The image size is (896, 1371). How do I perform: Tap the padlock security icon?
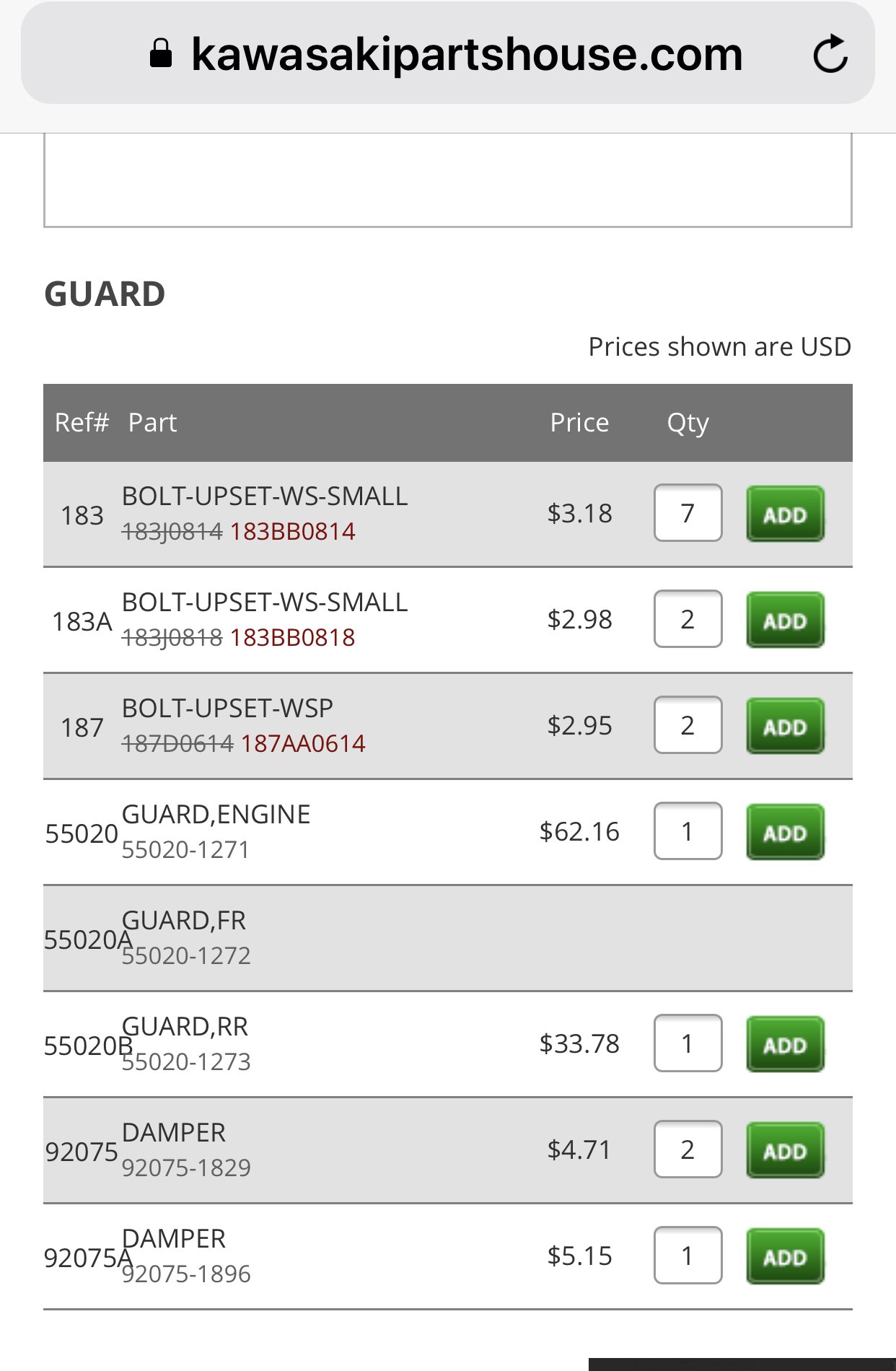(x=161, y=53)
